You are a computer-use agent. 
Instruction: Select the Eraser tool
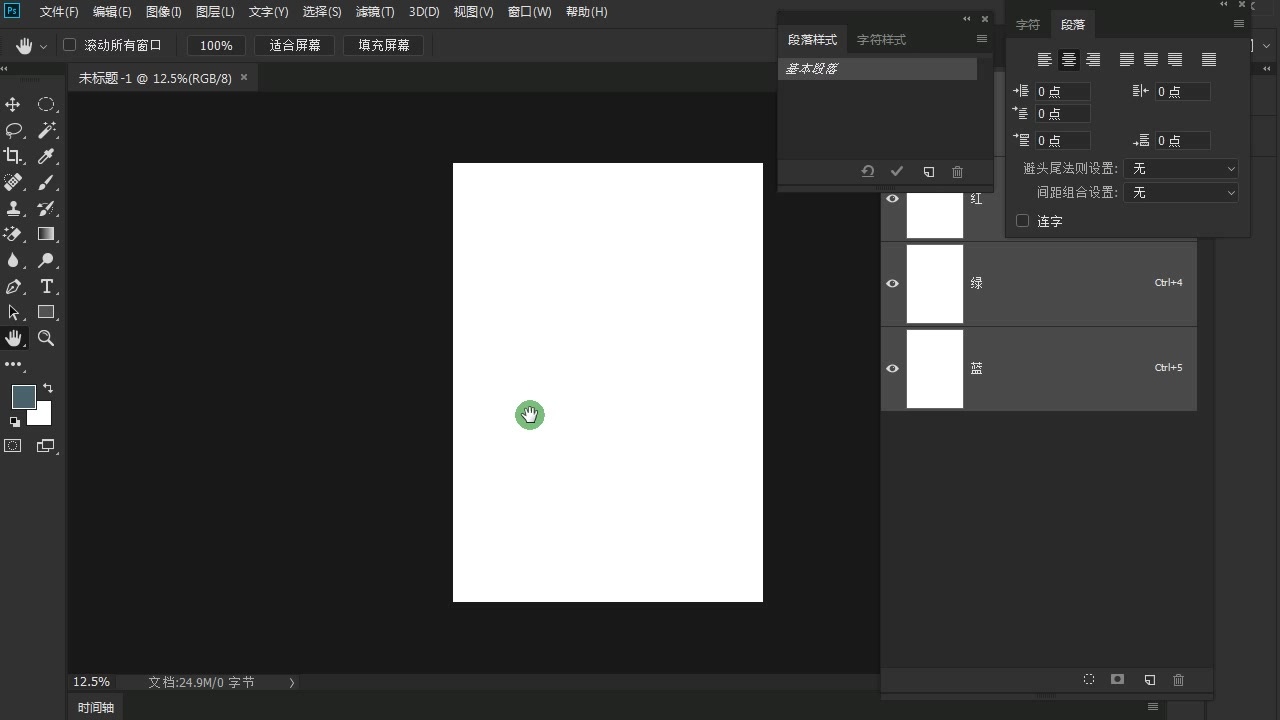click(13, 234)
